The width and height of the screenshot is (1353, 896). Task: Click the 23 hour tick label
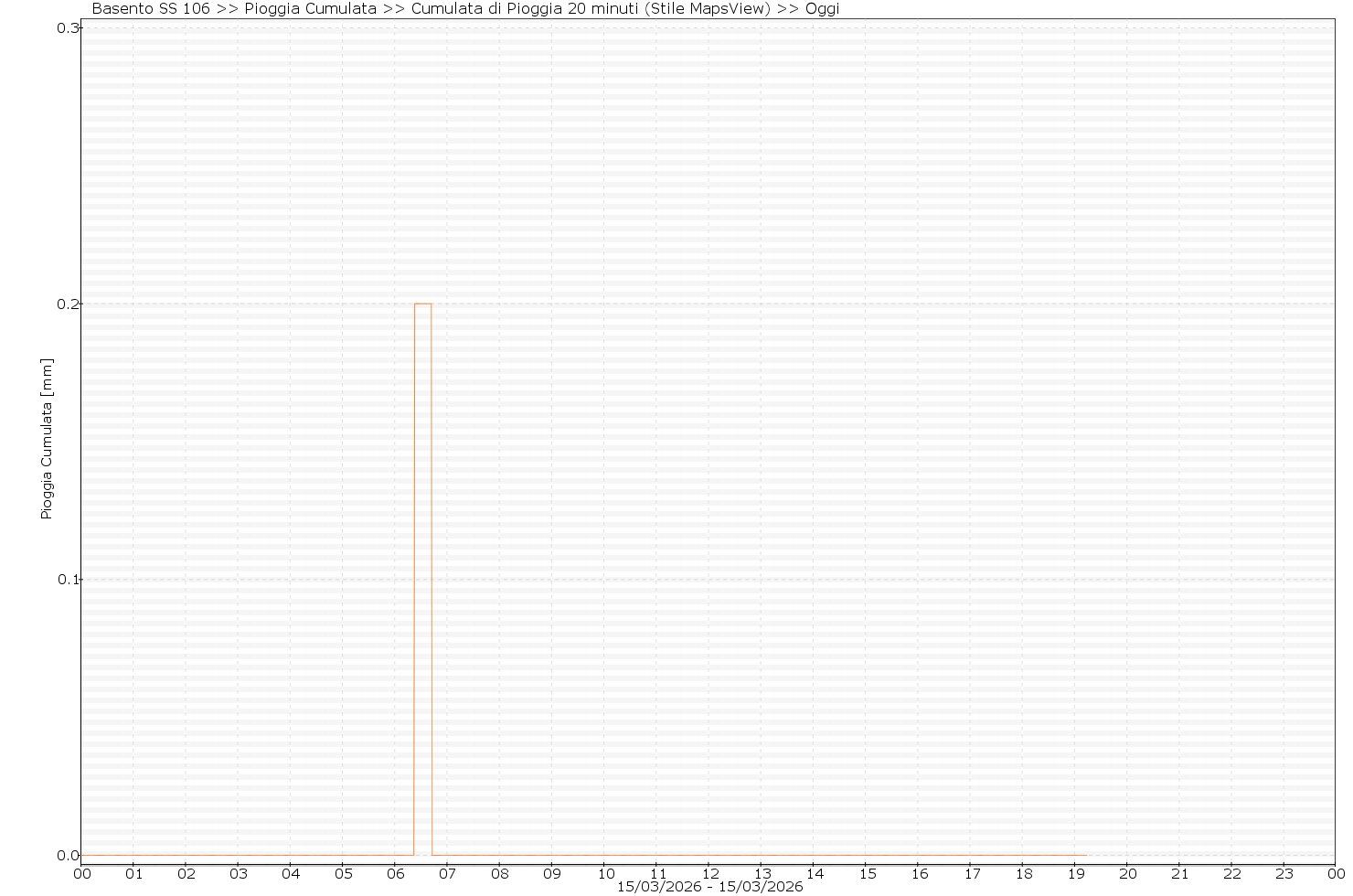(1284, 873)
